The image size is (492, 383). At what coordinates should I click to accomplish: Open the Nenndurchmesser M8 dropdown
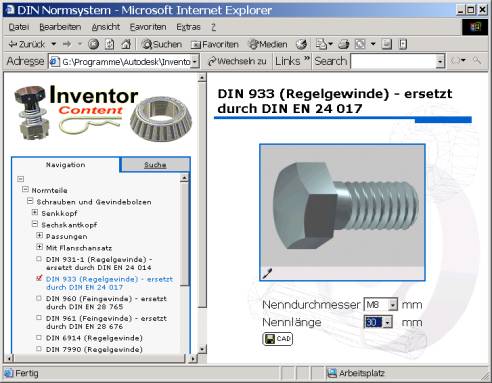click(x=381, y=304)
